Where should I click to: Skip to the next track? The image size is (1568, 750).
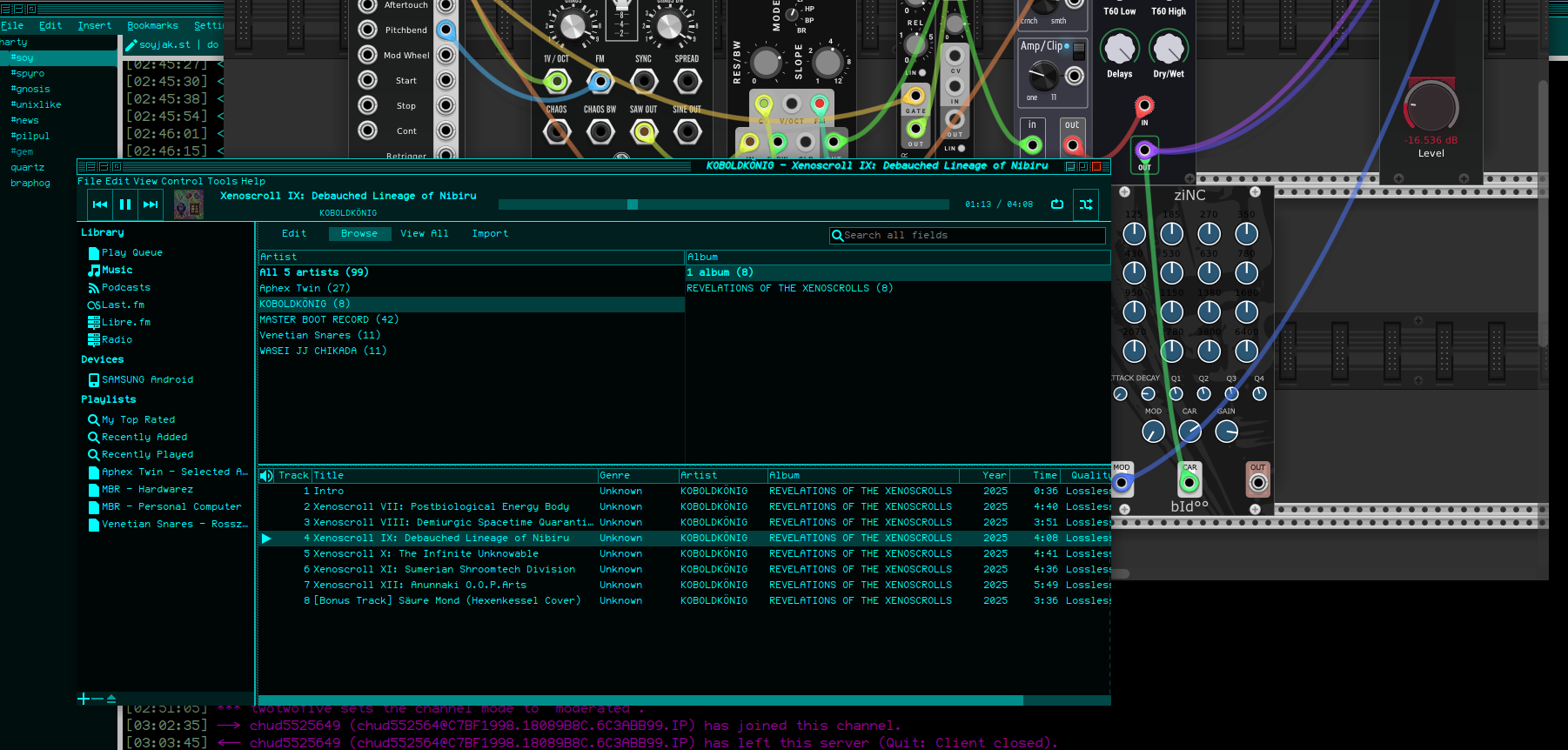151,204
